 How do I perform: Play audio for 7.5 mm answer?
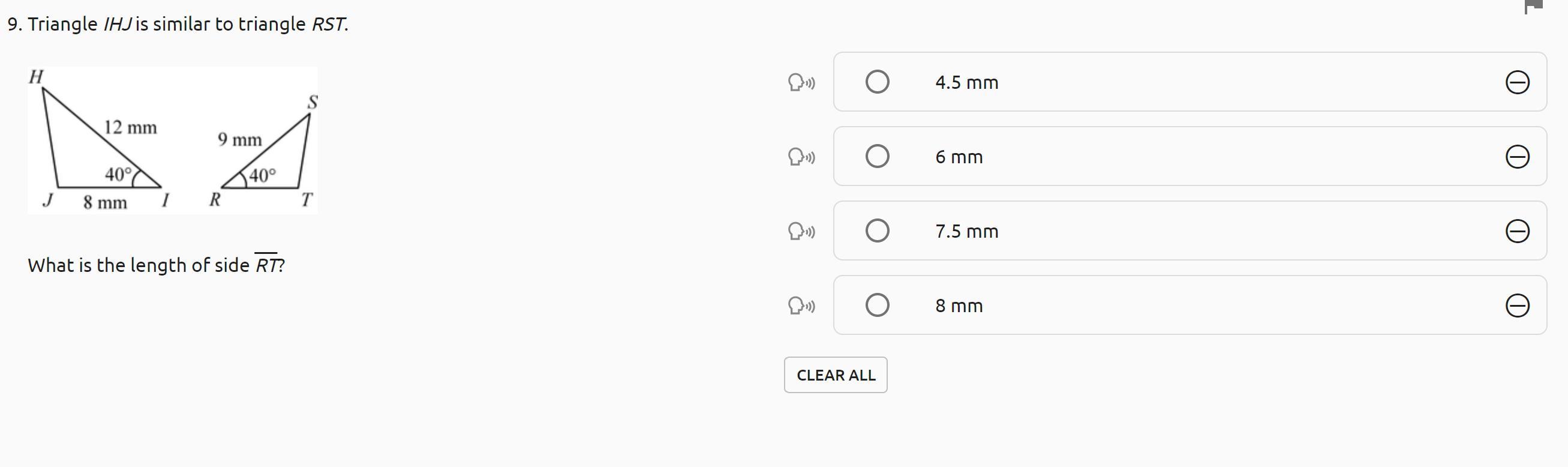coord(801,231)
